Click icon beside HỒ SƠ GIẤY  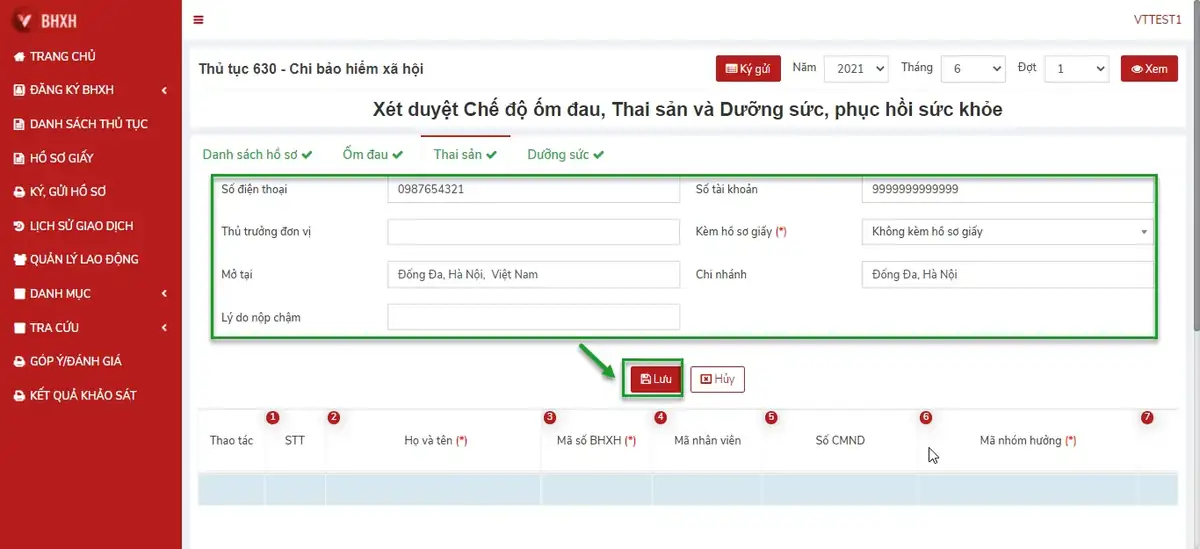coord(19,158)
